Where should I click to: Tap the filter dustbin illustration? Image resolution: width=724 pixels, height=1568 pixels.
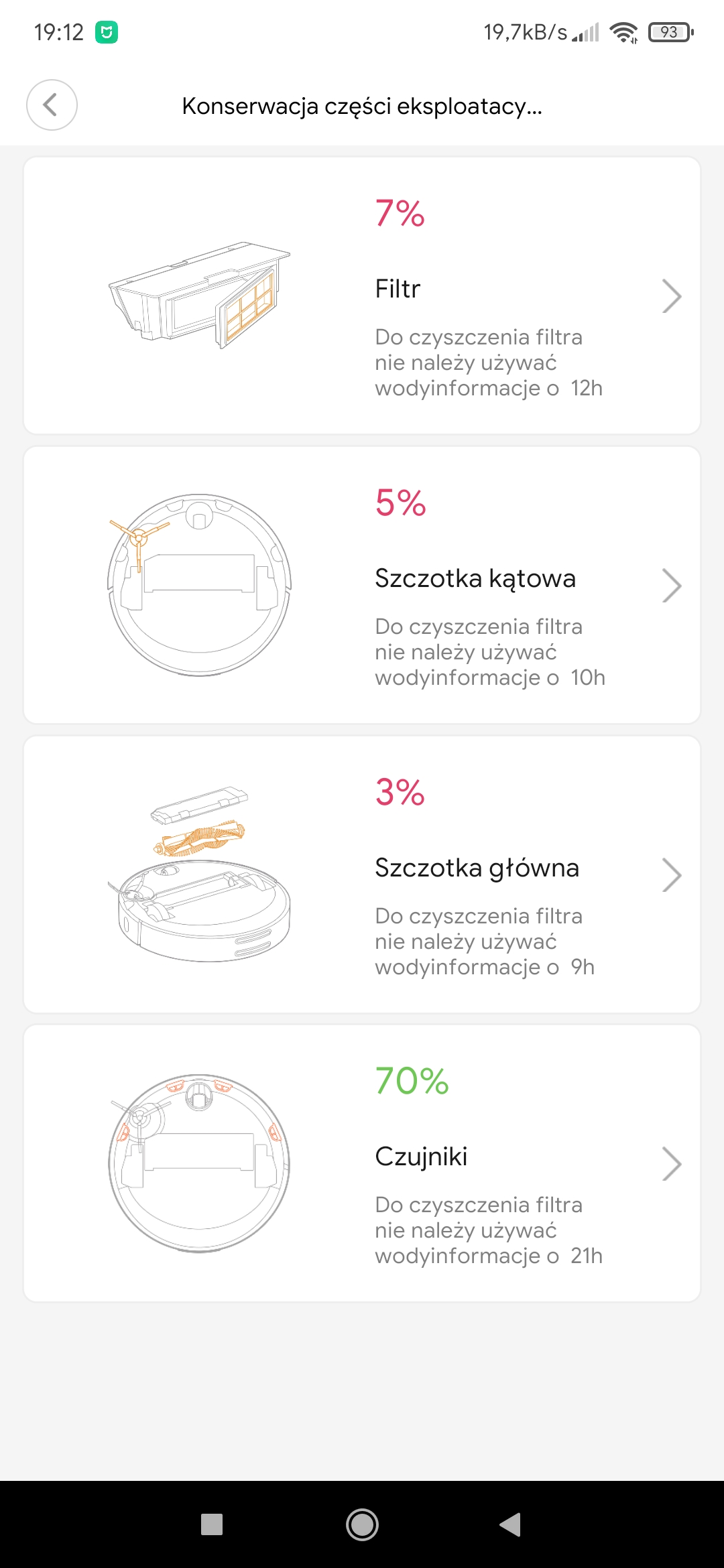(x=199, y=296)
